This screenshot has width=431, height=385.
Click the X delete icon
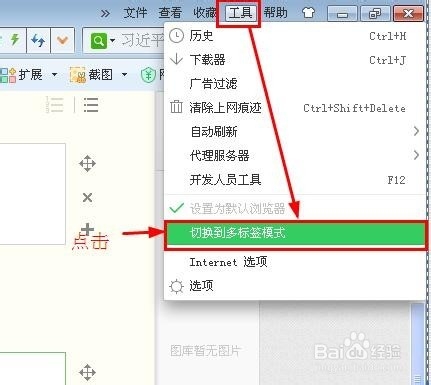click(x=87, y=198)
